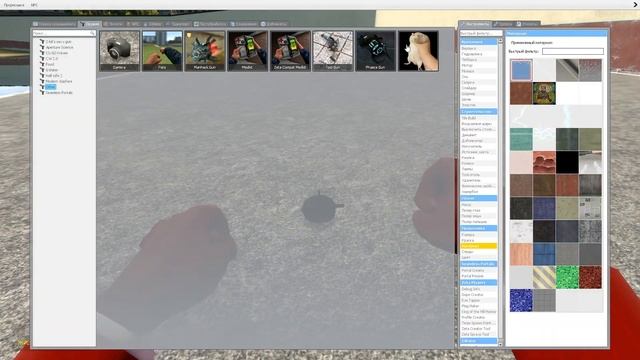Pick the Manhack Gun thumbnail
Viewport: 640px width, 360px height.
[x=204, y=51]
